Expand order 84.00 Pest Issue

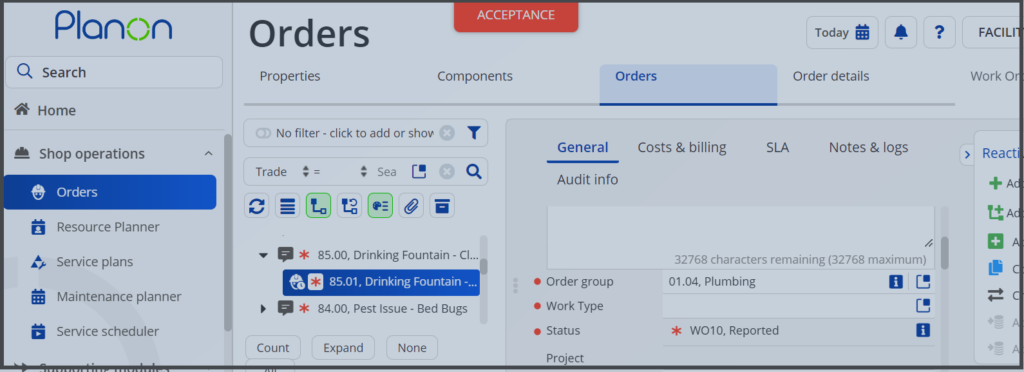pos(263,309)
